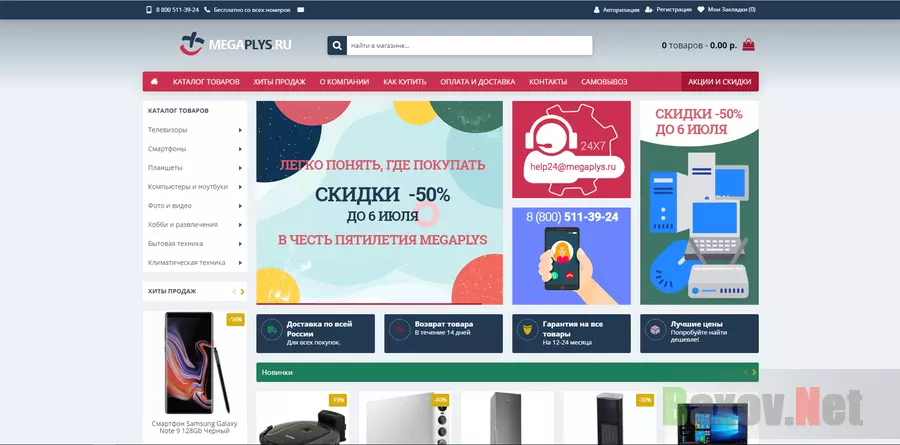Image resolution: width=900 pixels, height=445 pixels.
Task: Open the Самовывоз page
Action: pos(604,82)
